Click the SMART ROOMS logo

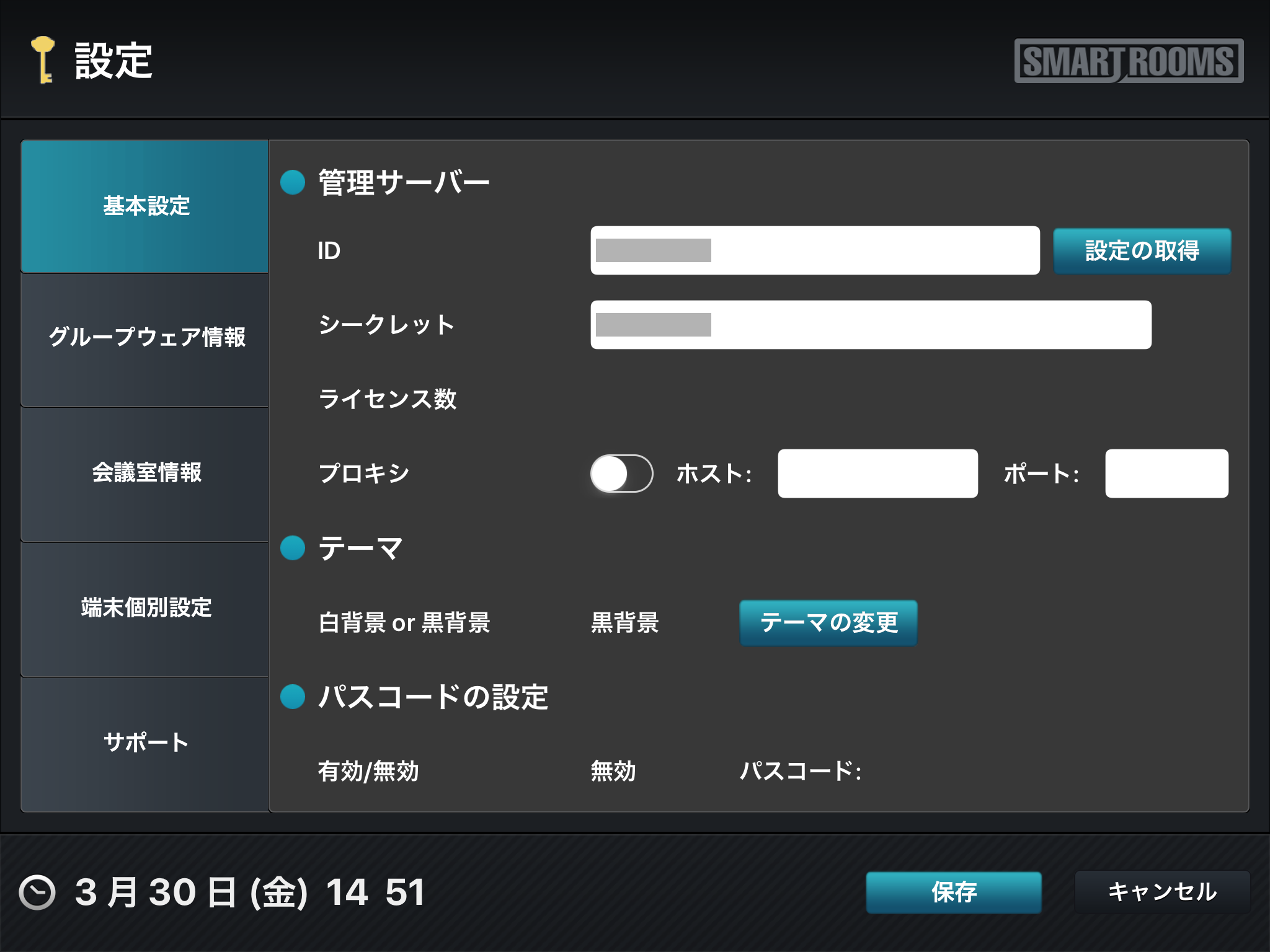[1128, 61]
